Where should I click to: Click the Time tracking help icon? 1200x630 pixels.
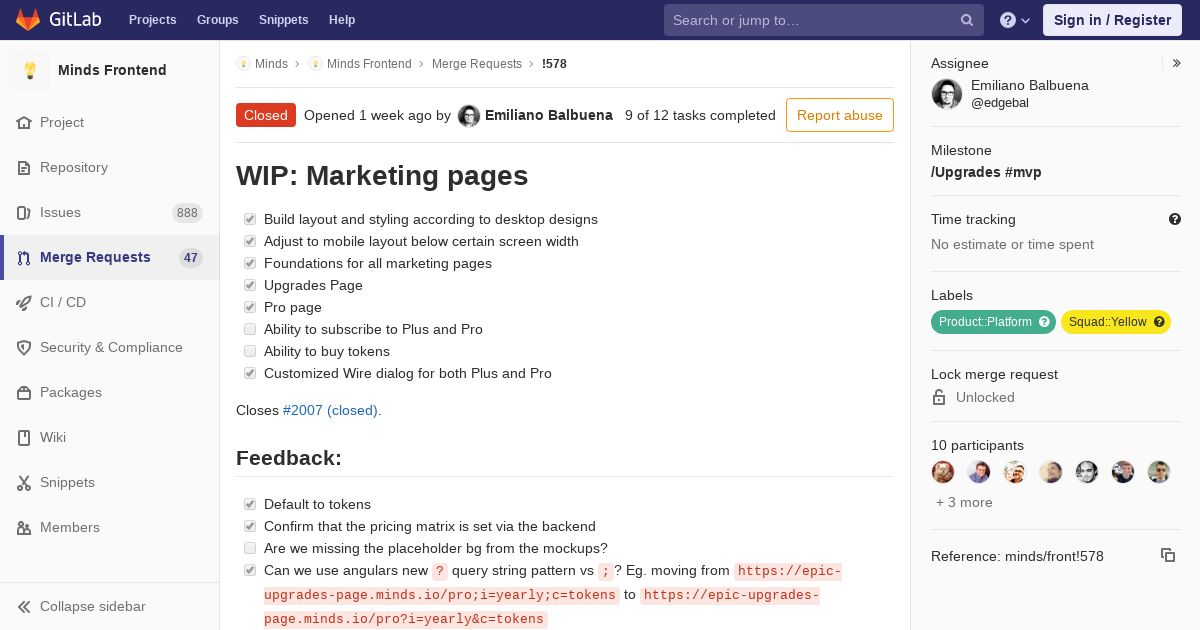[x=1175, y=219]
